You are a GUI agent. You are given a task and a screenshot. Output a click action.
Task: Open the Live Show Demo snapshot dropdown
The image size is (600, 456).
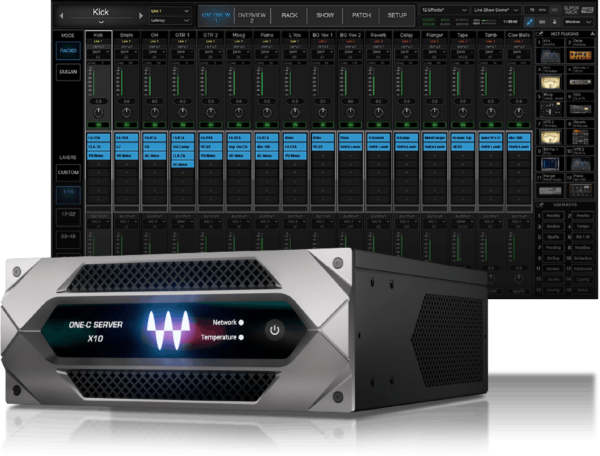496,10
